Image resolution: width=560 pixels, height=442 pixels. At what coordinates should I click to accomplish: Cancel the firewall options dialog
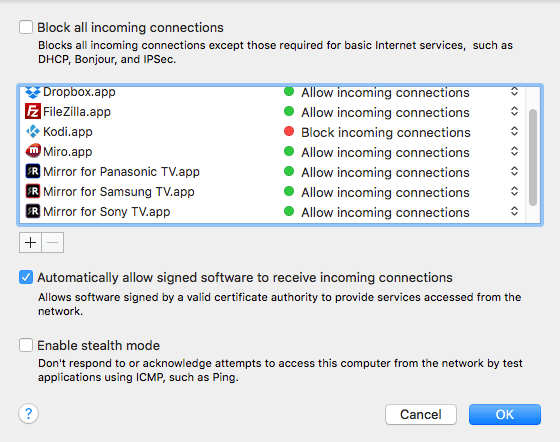pos(421,415)
